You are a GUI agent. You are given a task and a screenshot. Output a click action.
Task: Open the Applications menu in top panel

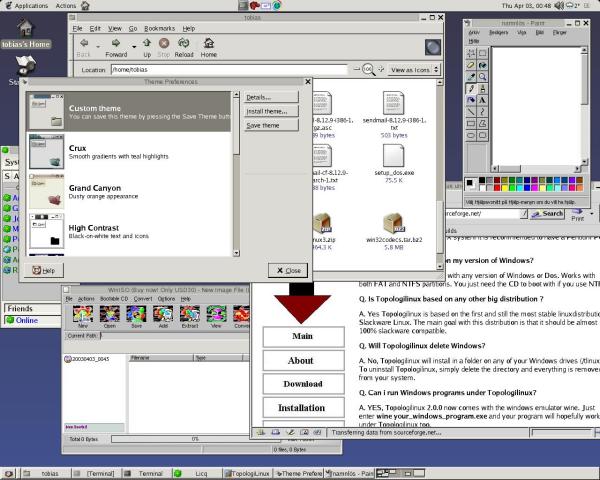point(32,6)
